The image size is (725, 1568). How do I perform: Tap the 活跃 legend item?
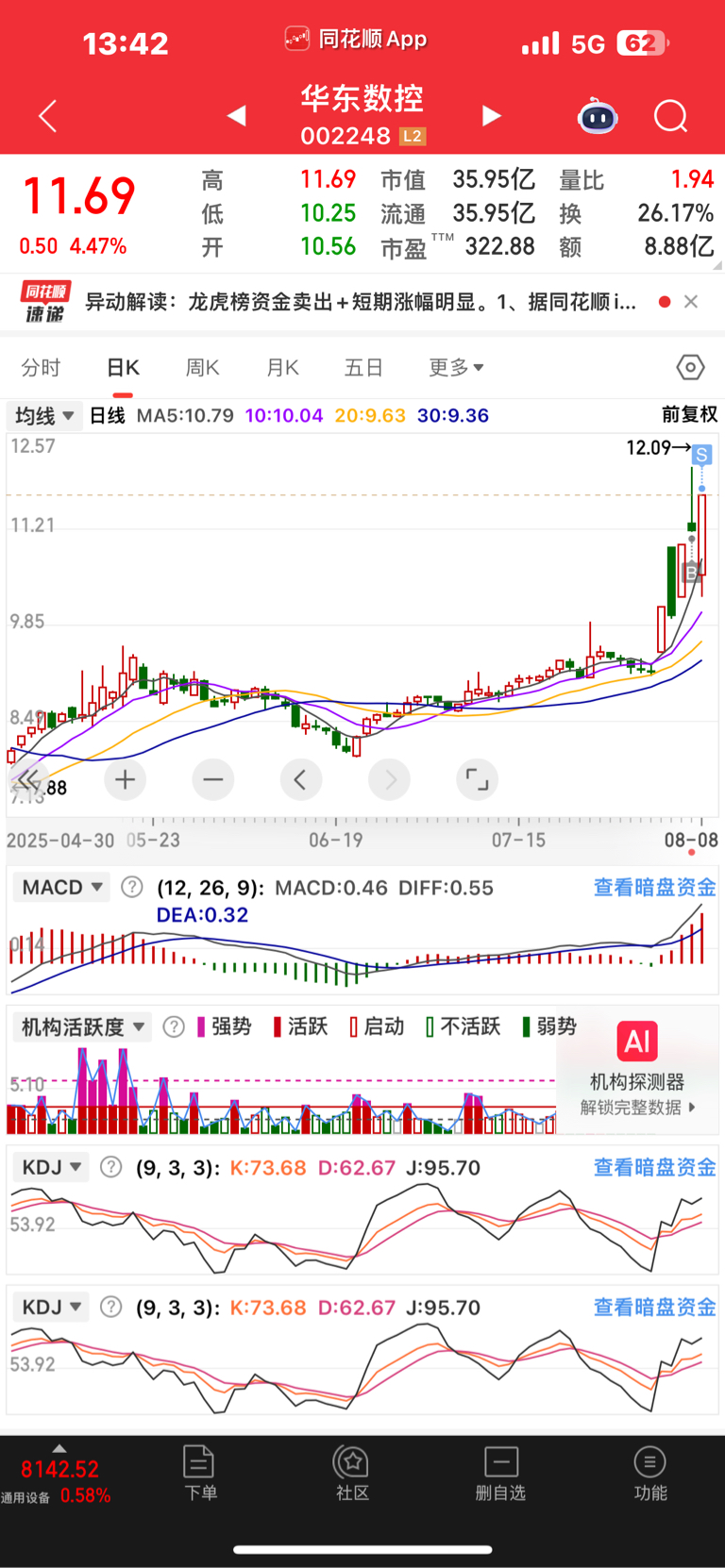pos(300,1026)
